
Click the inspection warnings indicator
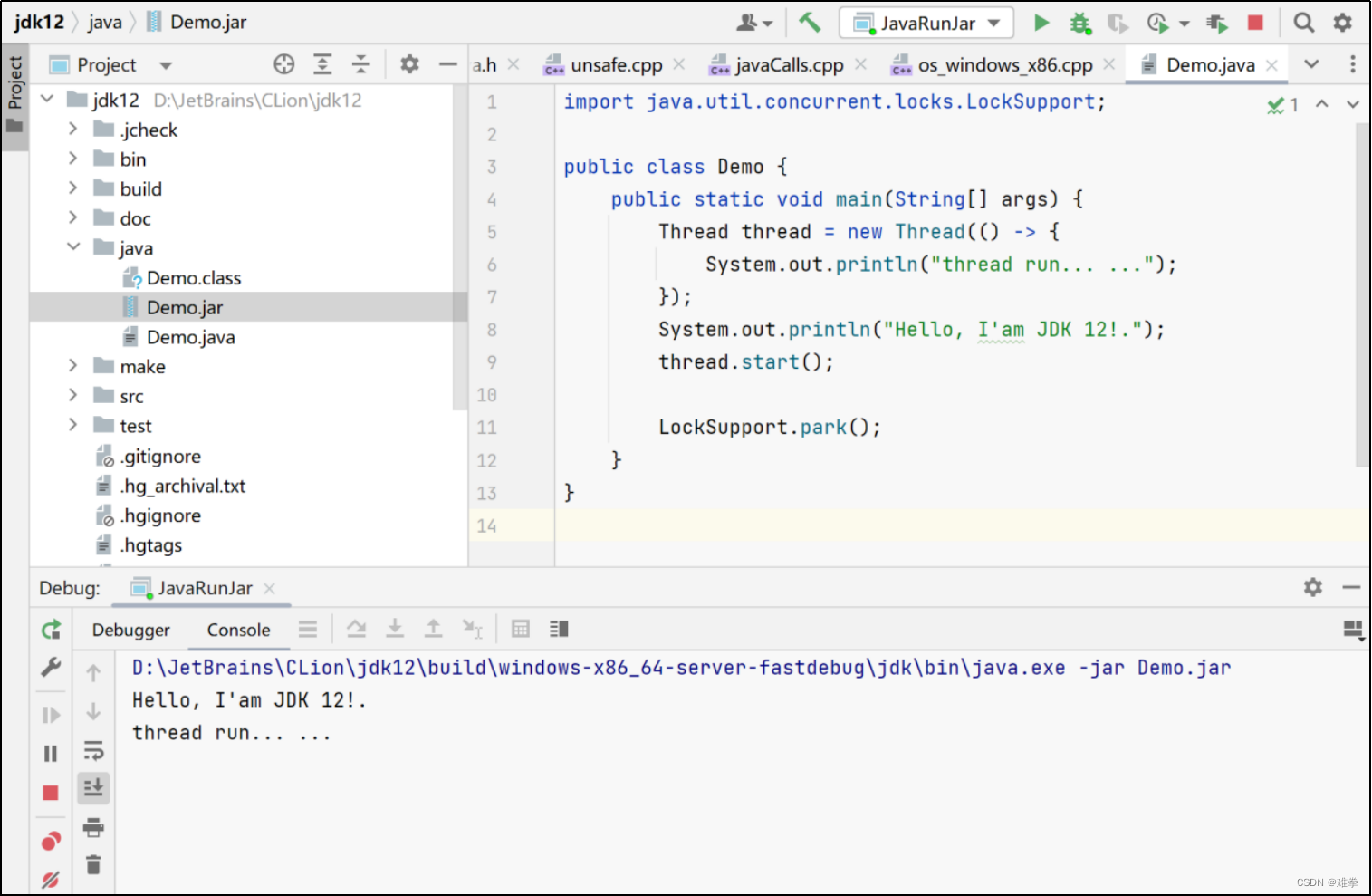[1282, 105]
